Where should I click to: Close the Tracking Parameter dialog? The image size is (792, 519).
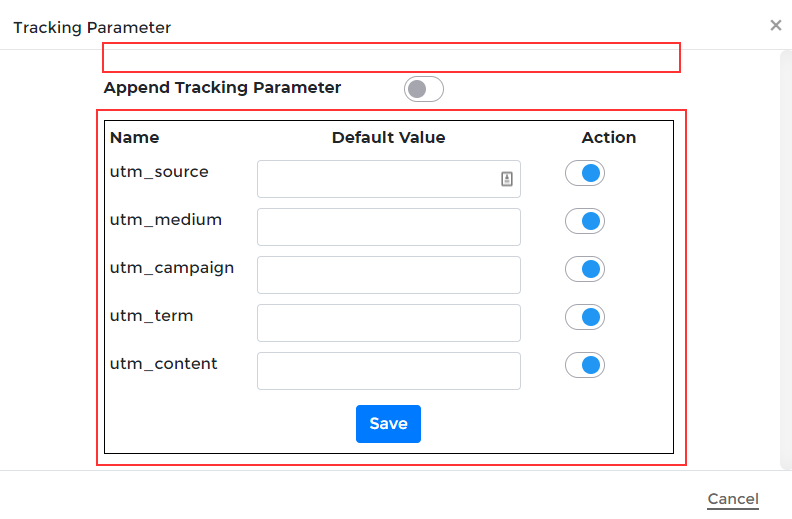pos(776,25)
